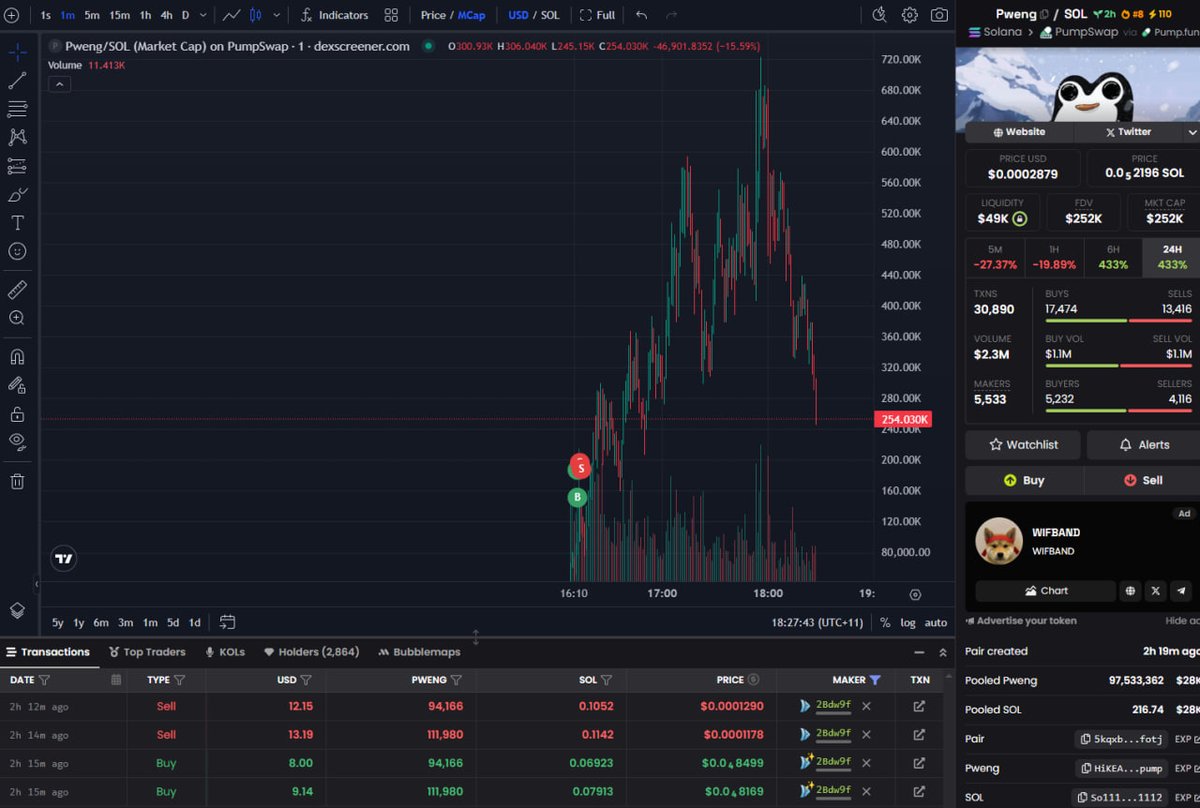Select the text drawing tool
Viewport: 1200px width, 808px height.
click(16, 224)
